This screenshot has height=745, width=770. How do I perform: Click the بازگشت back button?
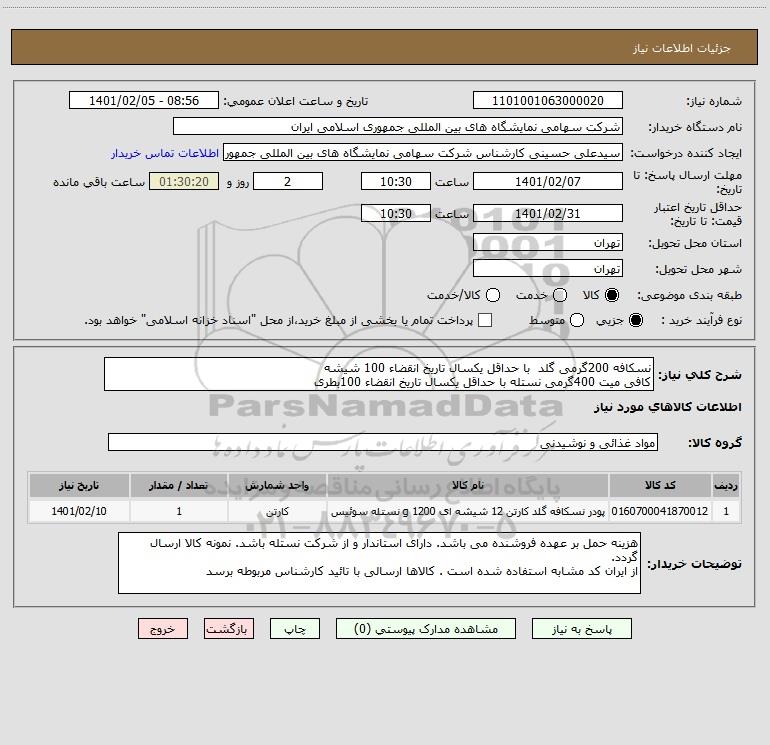coord(229,629)
